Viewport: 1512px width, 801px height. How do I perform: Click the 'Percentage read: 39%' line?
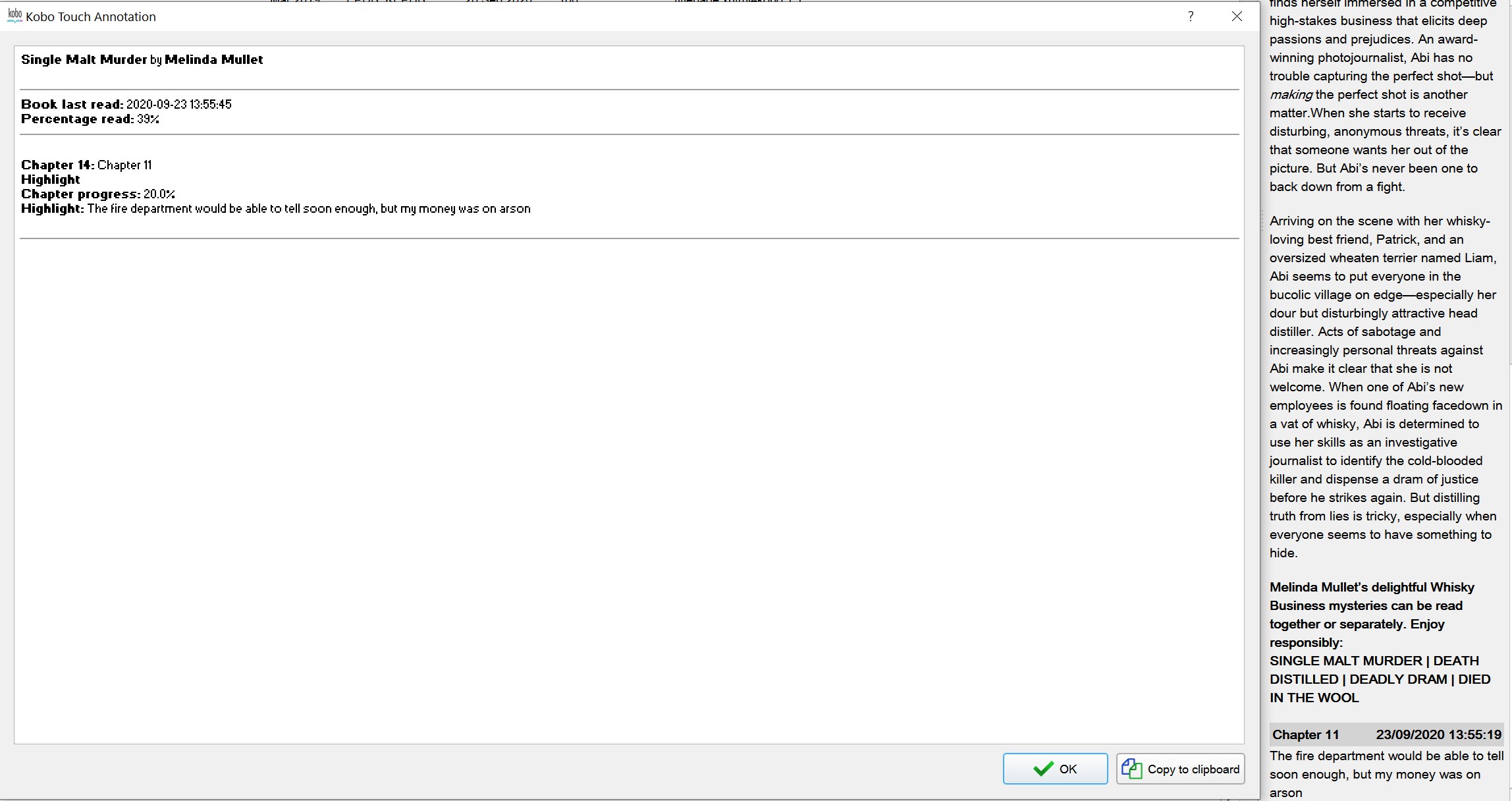[90, 119]
